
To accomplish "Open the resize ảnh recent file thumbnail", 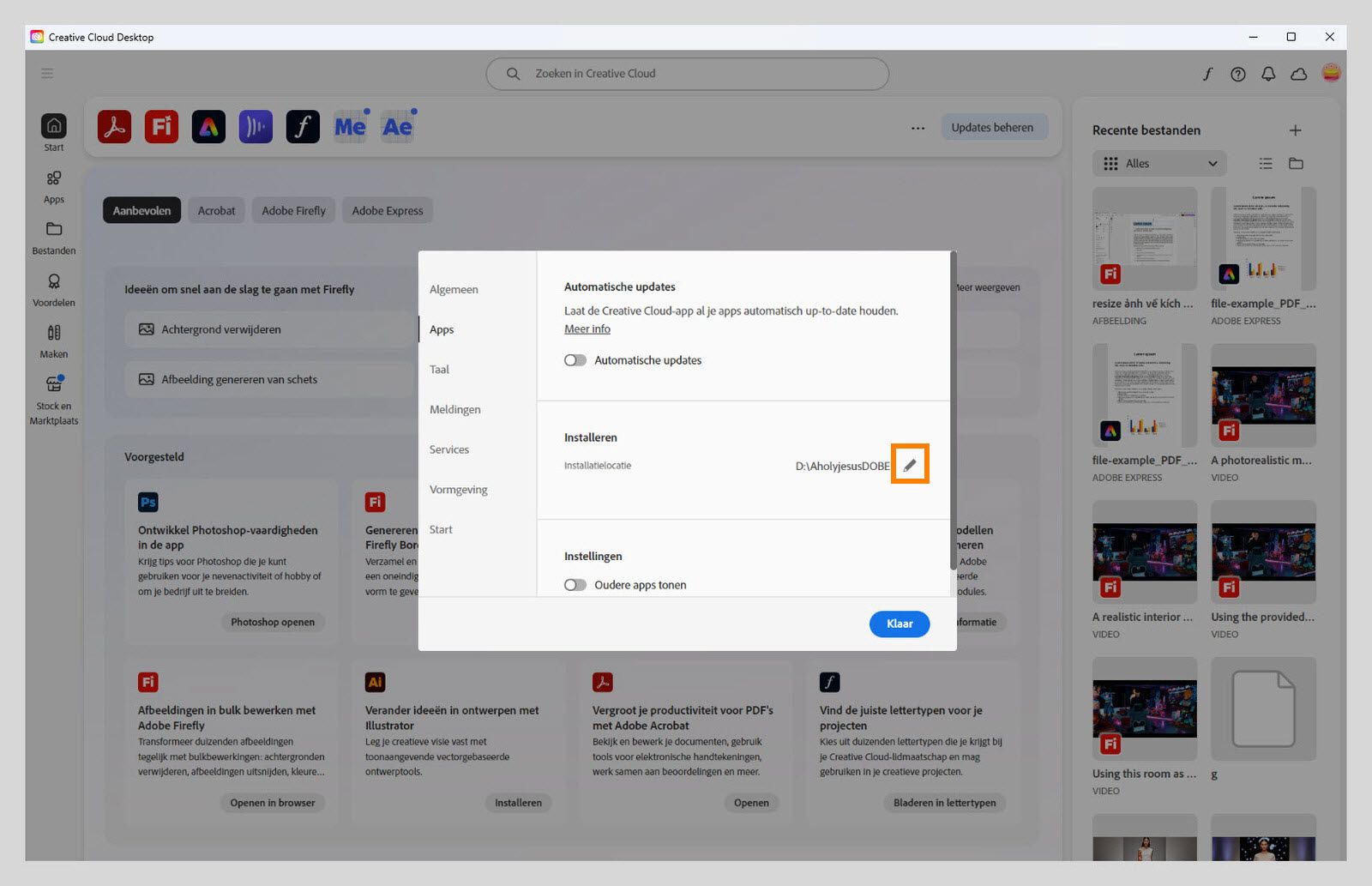I will [1144, 238].
